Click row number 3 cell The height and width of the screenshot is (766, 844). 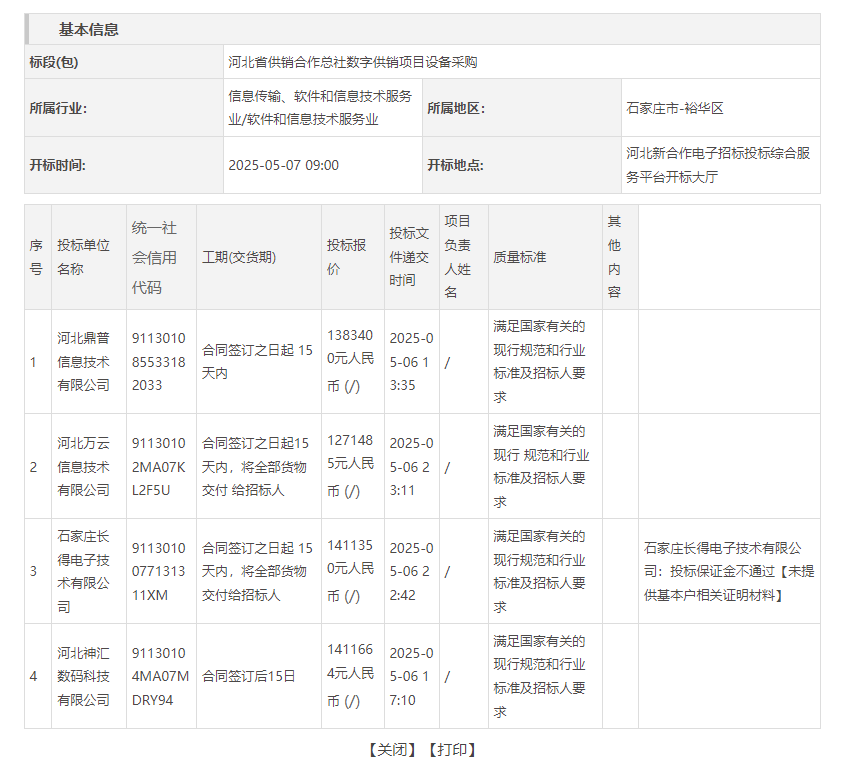pyautogui.click(x=38, y=572)
